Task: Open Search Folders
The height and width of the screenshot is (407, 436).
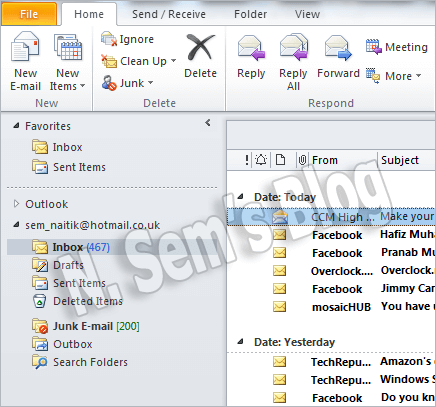Action: click(80, 362)
